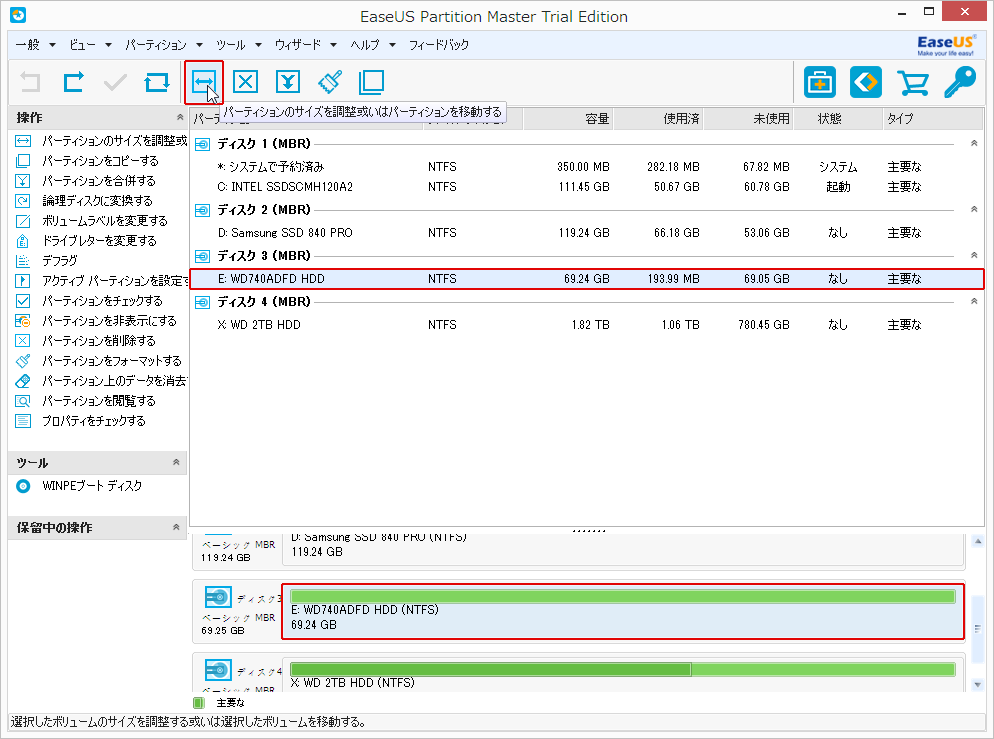Image resolution: width=994 pixels, height=739 pixels.
Task: Click the Copy partition toolbar icon
Action: pyautogui.click(x=371, y=82)
